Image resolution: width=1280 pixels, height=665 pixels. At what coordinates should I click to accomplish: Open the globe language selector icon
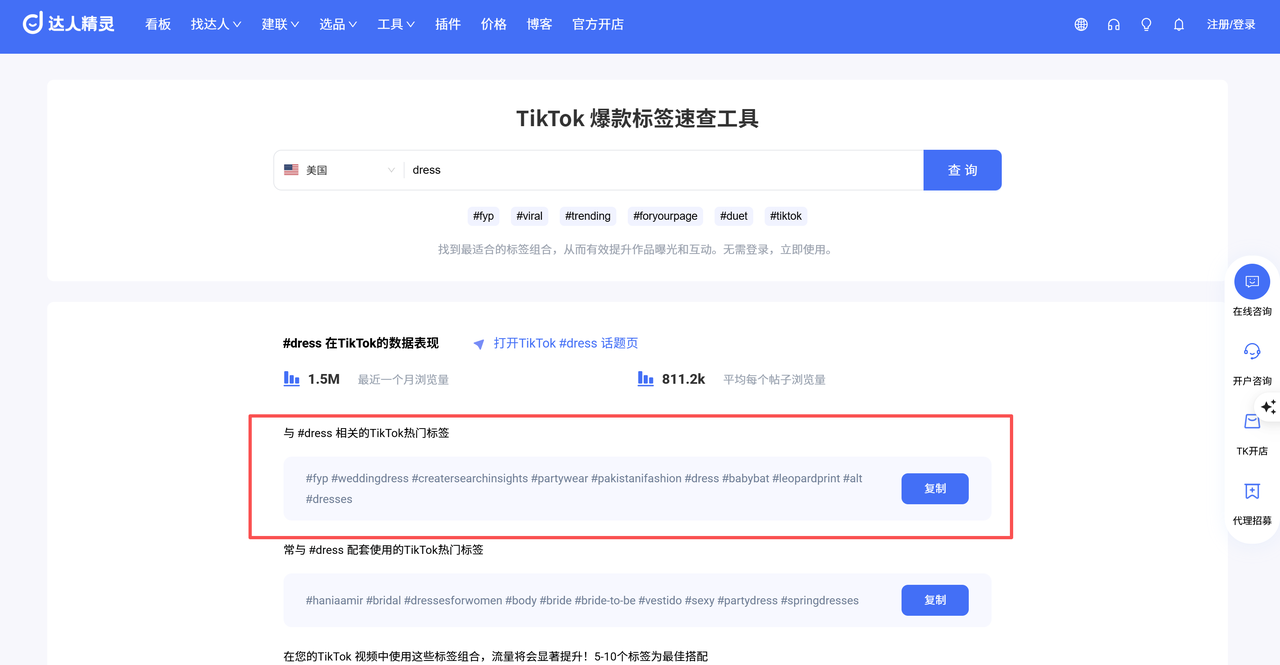tap(1081, 25)
